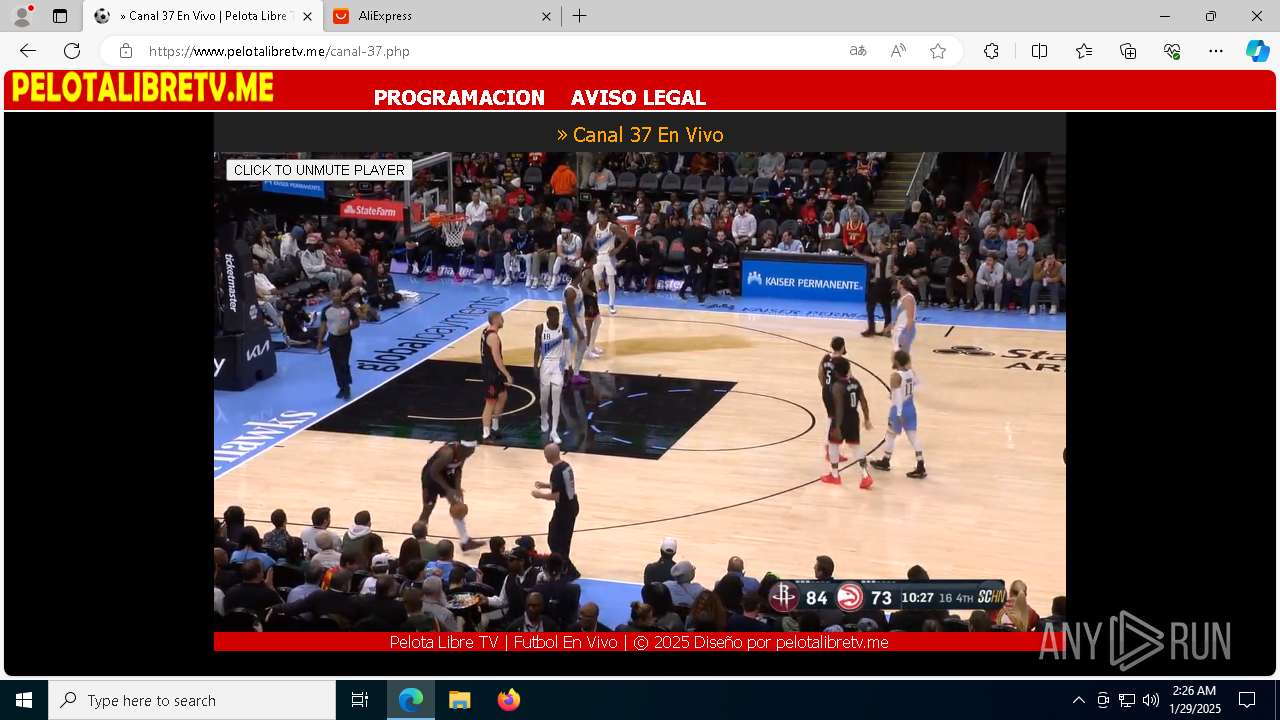This screenshot has width=1280, height=720.
Task: Restore down the browser window
Action: 1211,16
